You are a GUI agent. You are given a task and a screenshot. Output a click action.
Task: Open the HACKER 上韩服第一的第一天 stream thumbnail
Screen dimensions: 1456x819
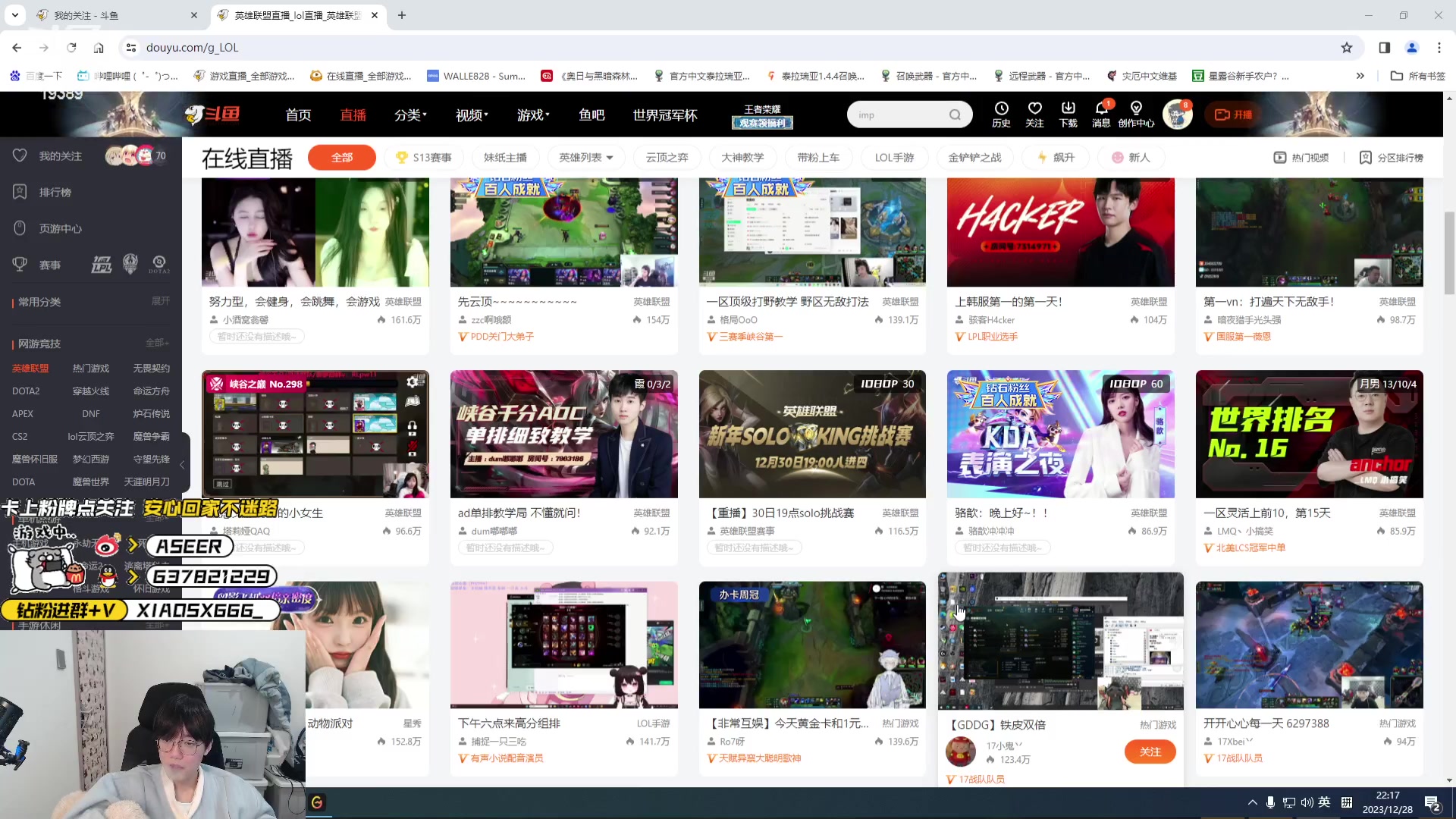(1060, 232)
